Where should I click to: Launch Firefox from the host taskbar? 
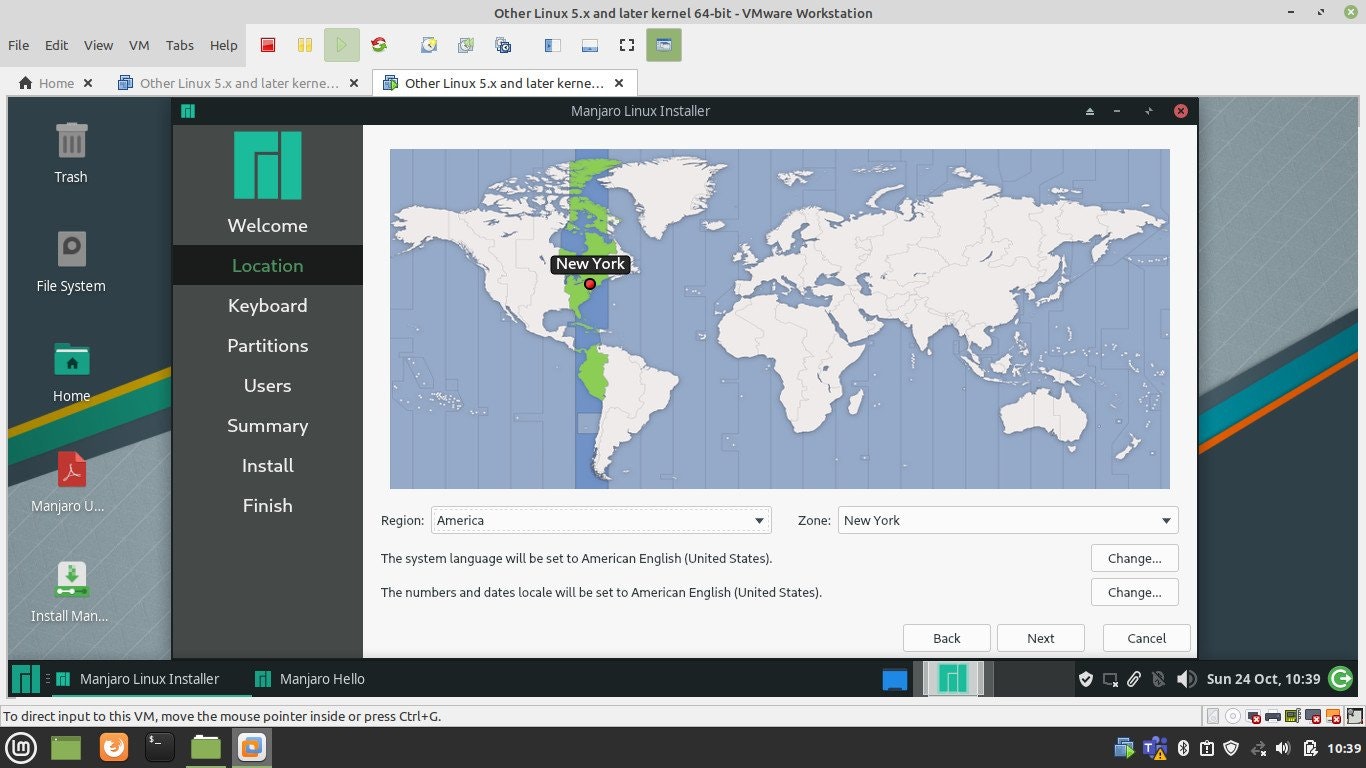(x=114, y=747)
